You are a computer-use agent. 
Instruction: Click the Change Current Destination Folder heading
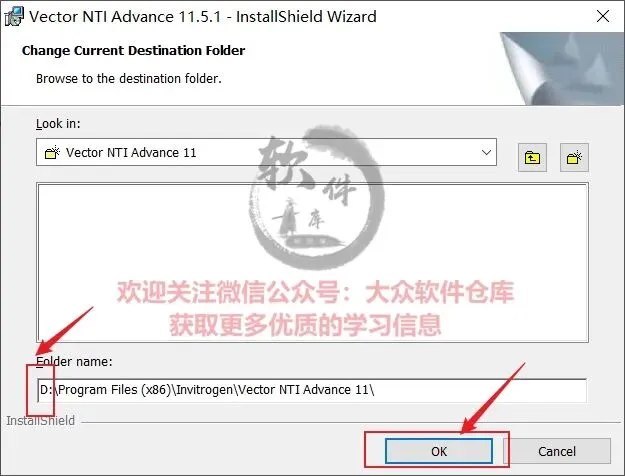pyautogui.click(x=134, y=51)
